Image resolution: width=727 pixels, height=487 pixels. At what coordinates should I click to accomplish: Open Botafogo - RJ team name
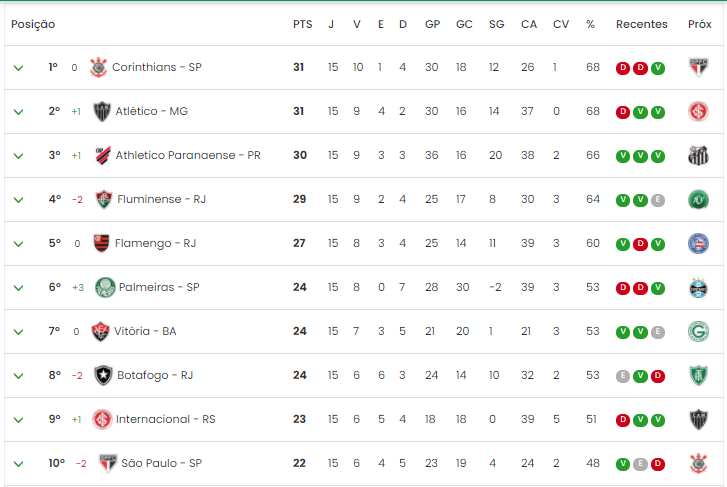click(x=155, y=375)
